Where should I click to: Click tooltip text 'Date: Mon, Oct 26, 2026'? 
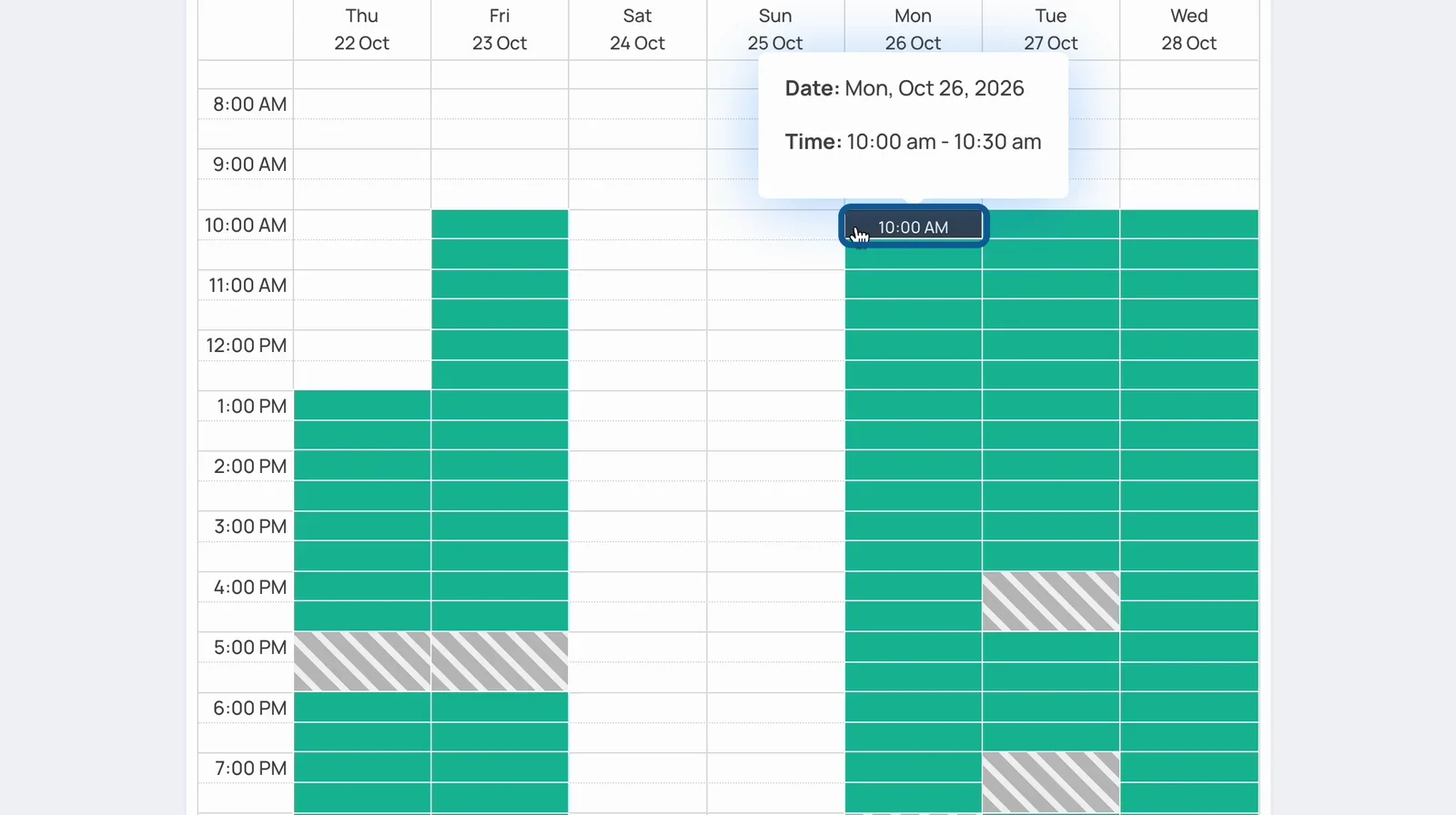tap(905, 88)
